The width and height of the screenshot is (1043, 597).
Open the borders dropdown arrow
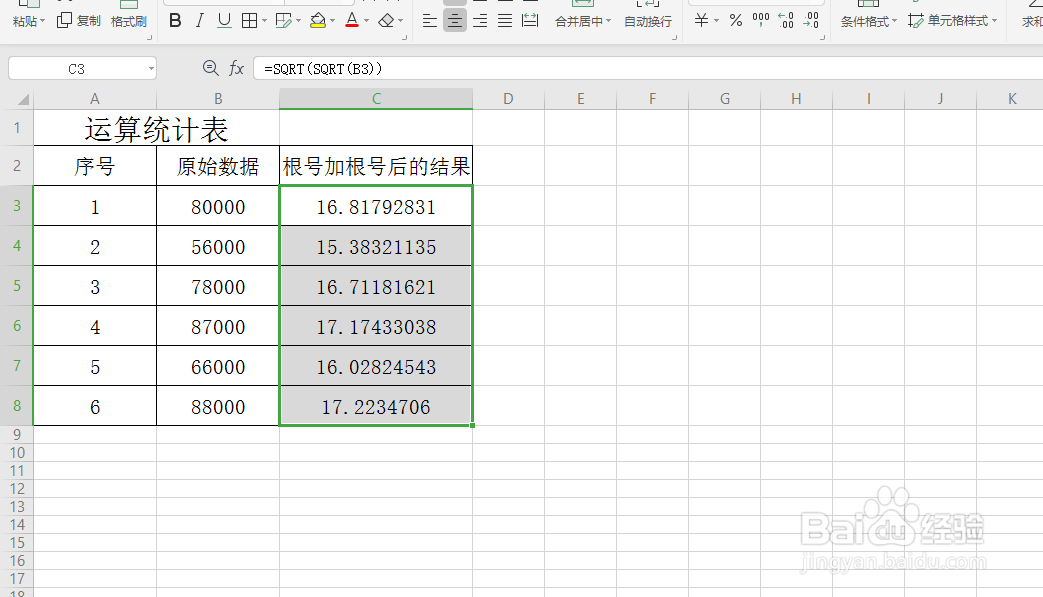(x=264, y=21)
